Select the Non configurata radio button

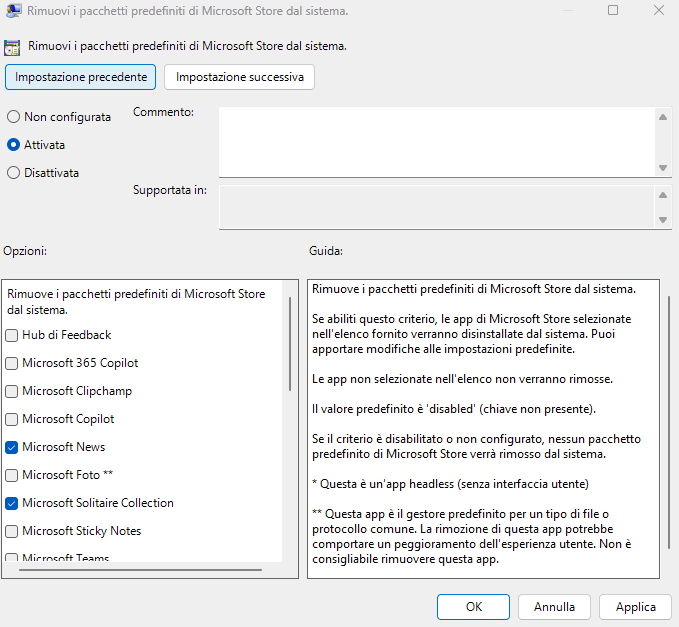(14, 117)
